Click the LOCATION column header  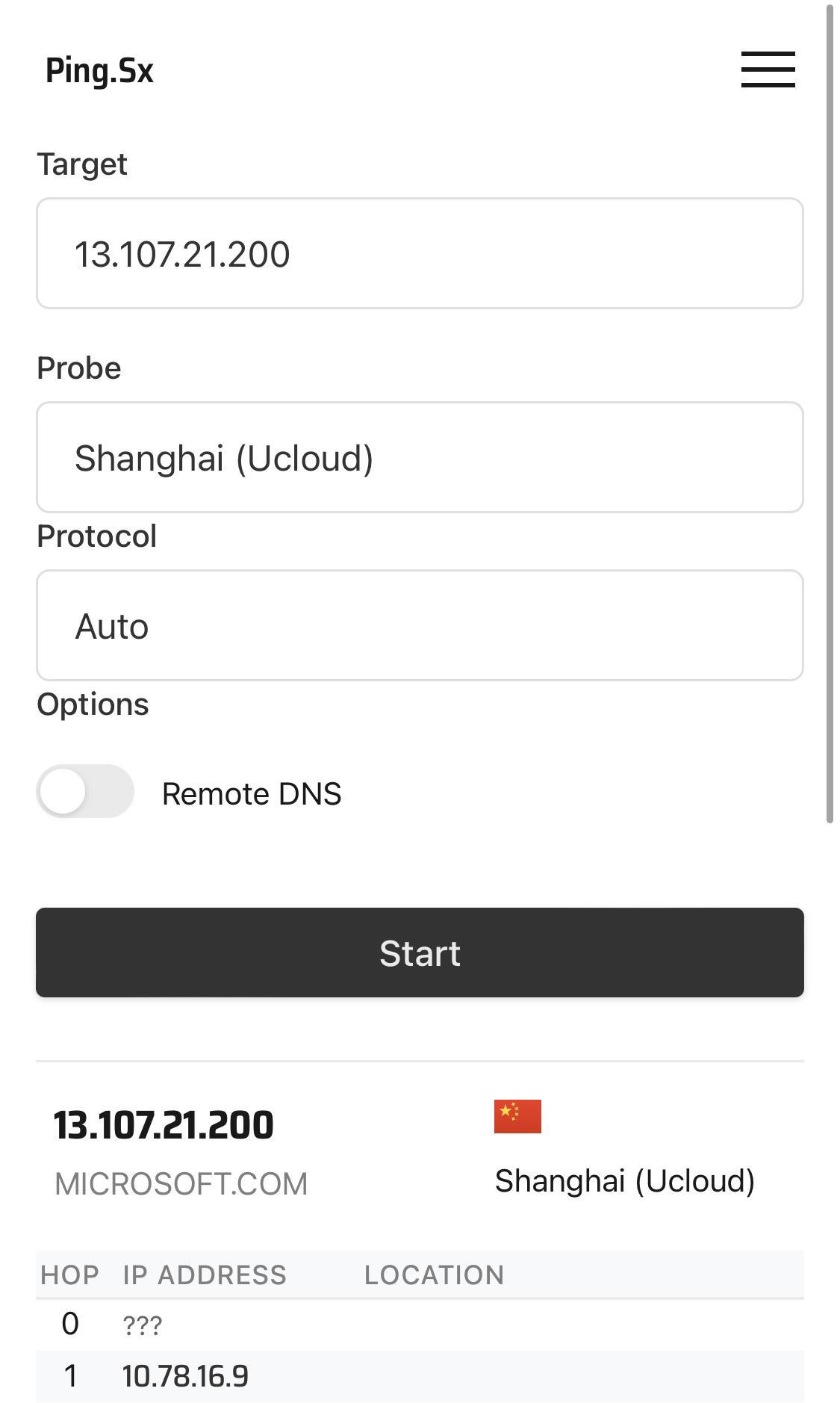[434, 1275]
